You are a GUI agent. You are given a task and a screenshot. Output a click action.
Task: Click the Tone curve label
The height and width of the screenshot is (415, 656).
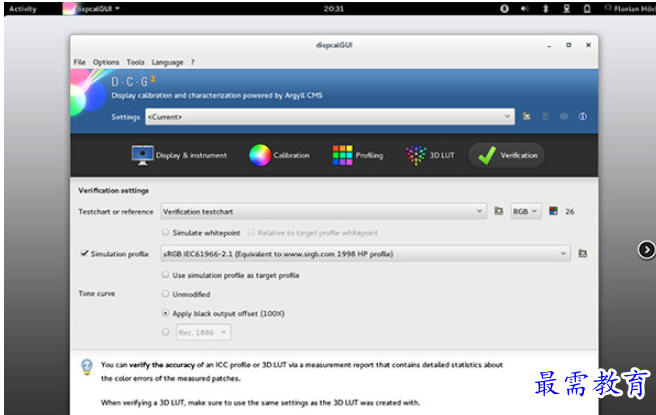97,293
